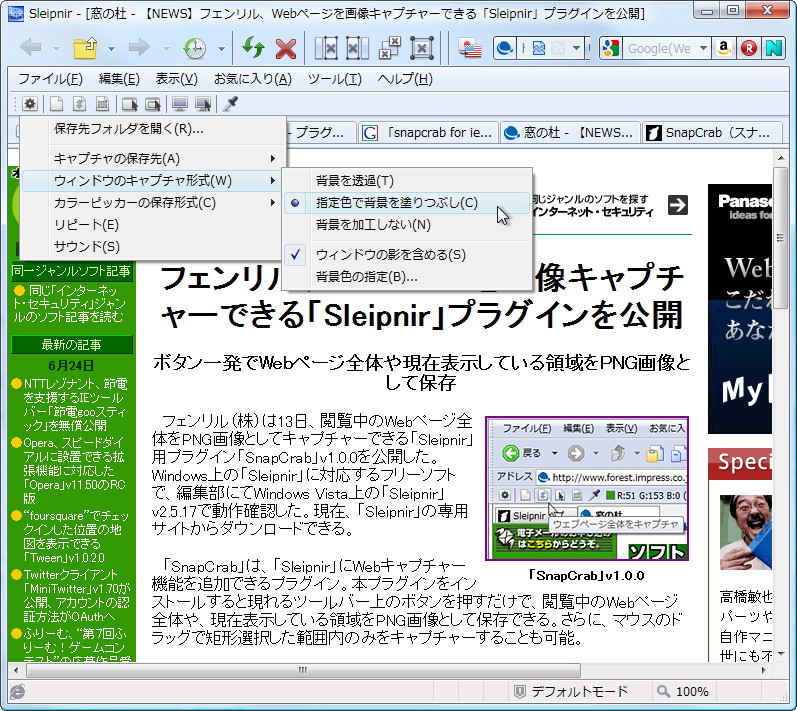
Task: Open the up-folder dropdown arrow
Action: pyautogui.click(x=111, y=49)
